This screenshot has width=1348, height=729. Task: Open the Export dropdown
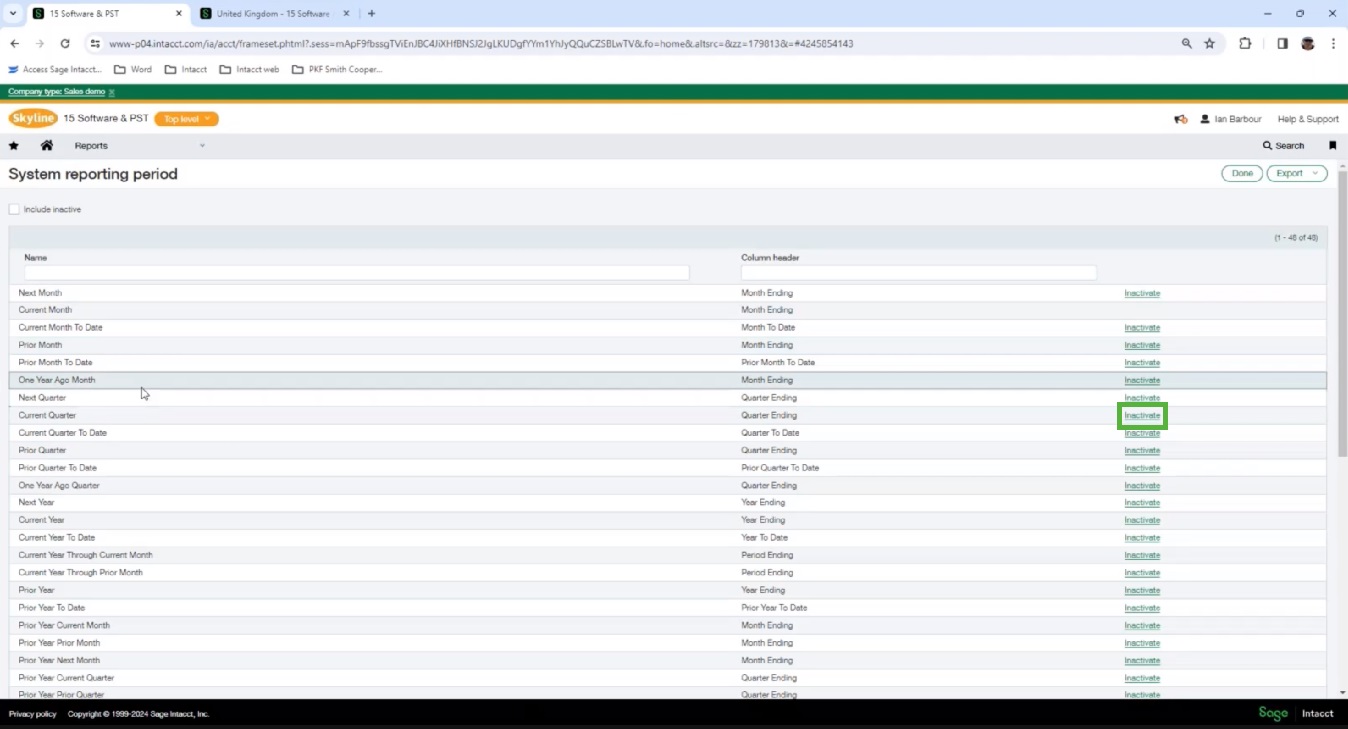[1296, 172]
